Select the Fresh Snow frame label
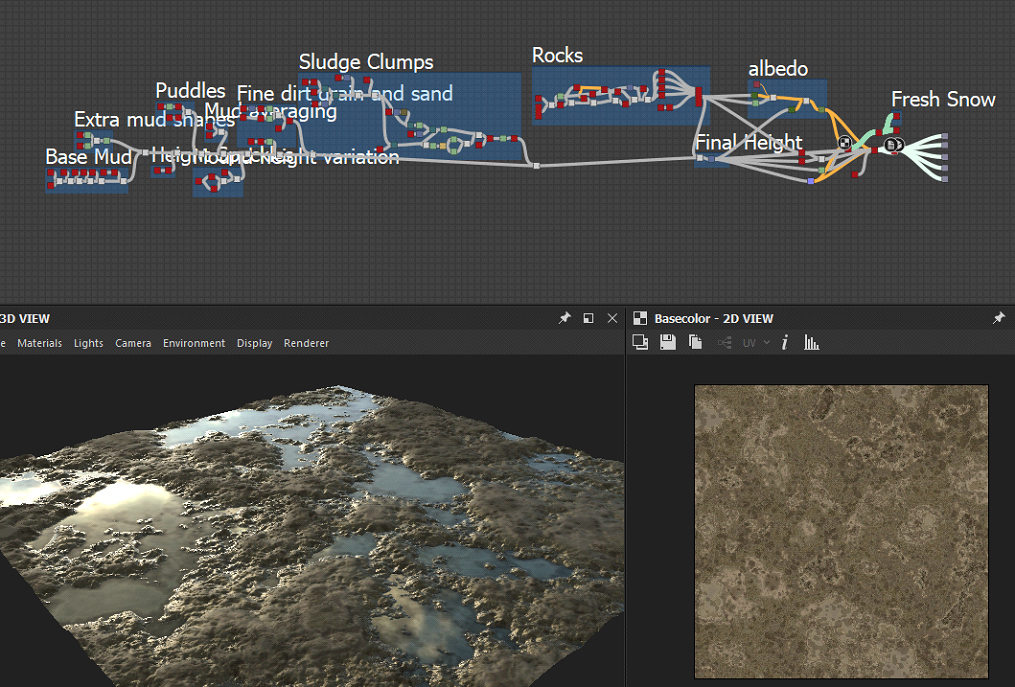Viewport: 1015px width, 687px height. click(942, 100)
